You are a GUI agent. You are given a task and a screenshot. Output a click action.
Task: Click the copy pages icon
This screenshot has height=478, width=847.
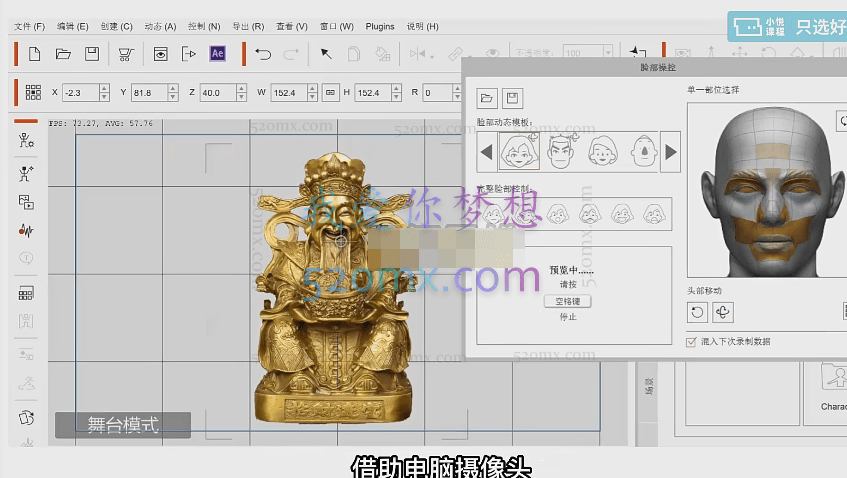pyautogui.click(x=354, y=54)
